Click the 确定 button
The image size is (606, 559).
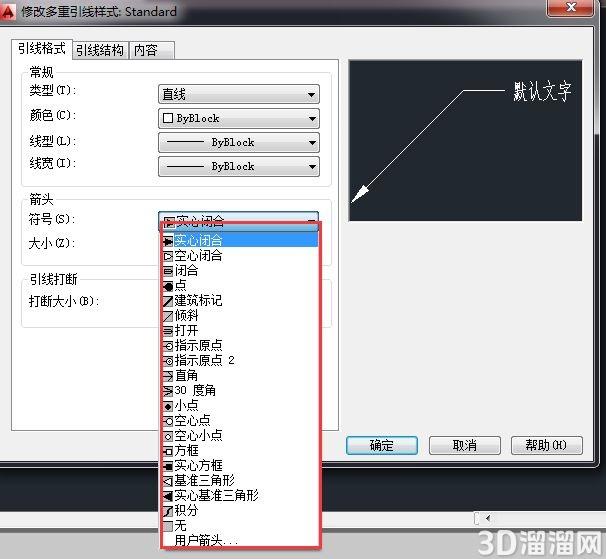click(382, 445)
